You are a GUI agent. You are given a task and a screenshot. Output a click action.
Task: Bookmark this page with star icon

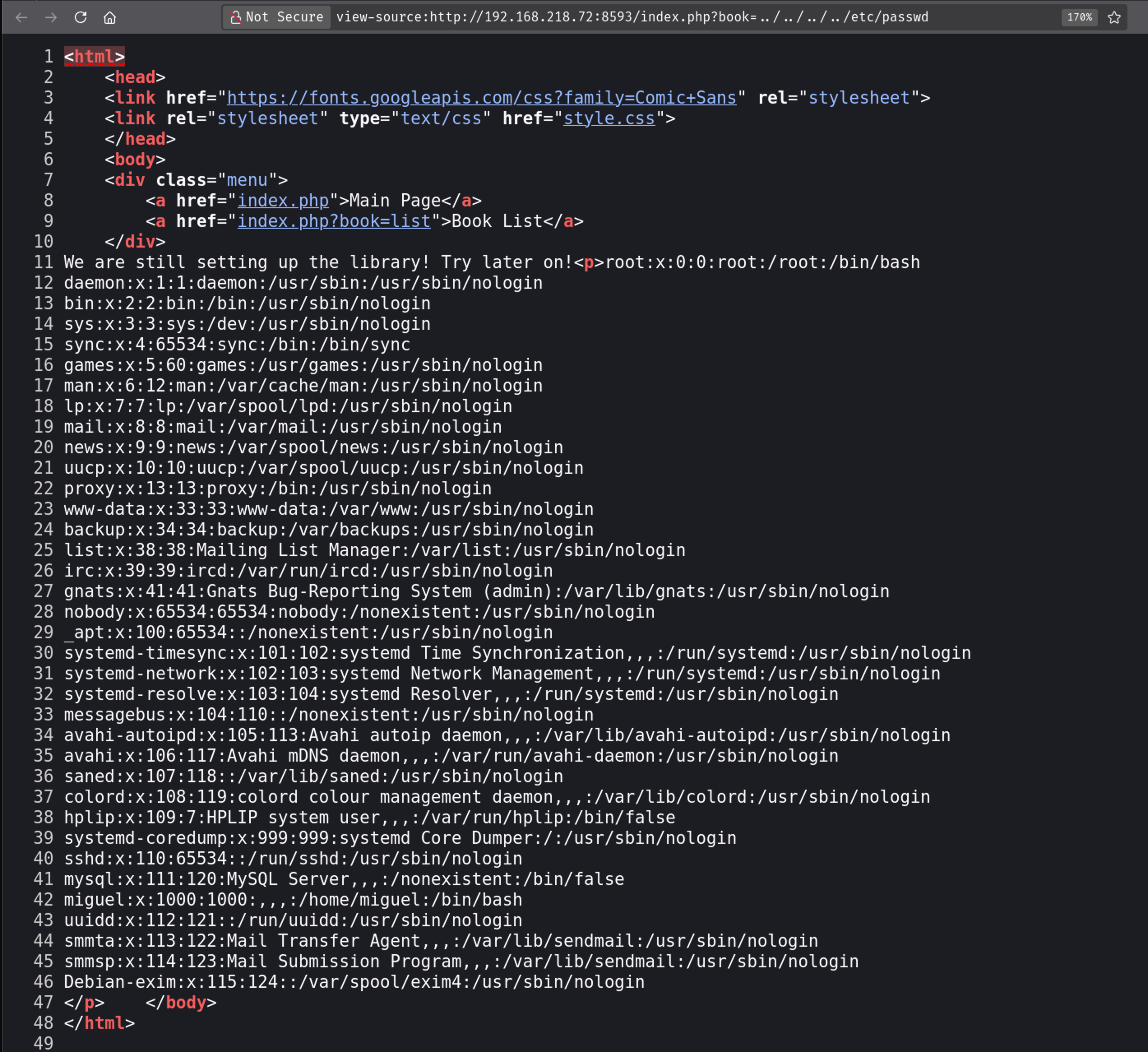pyautogui.click(x=1114, y=18)
